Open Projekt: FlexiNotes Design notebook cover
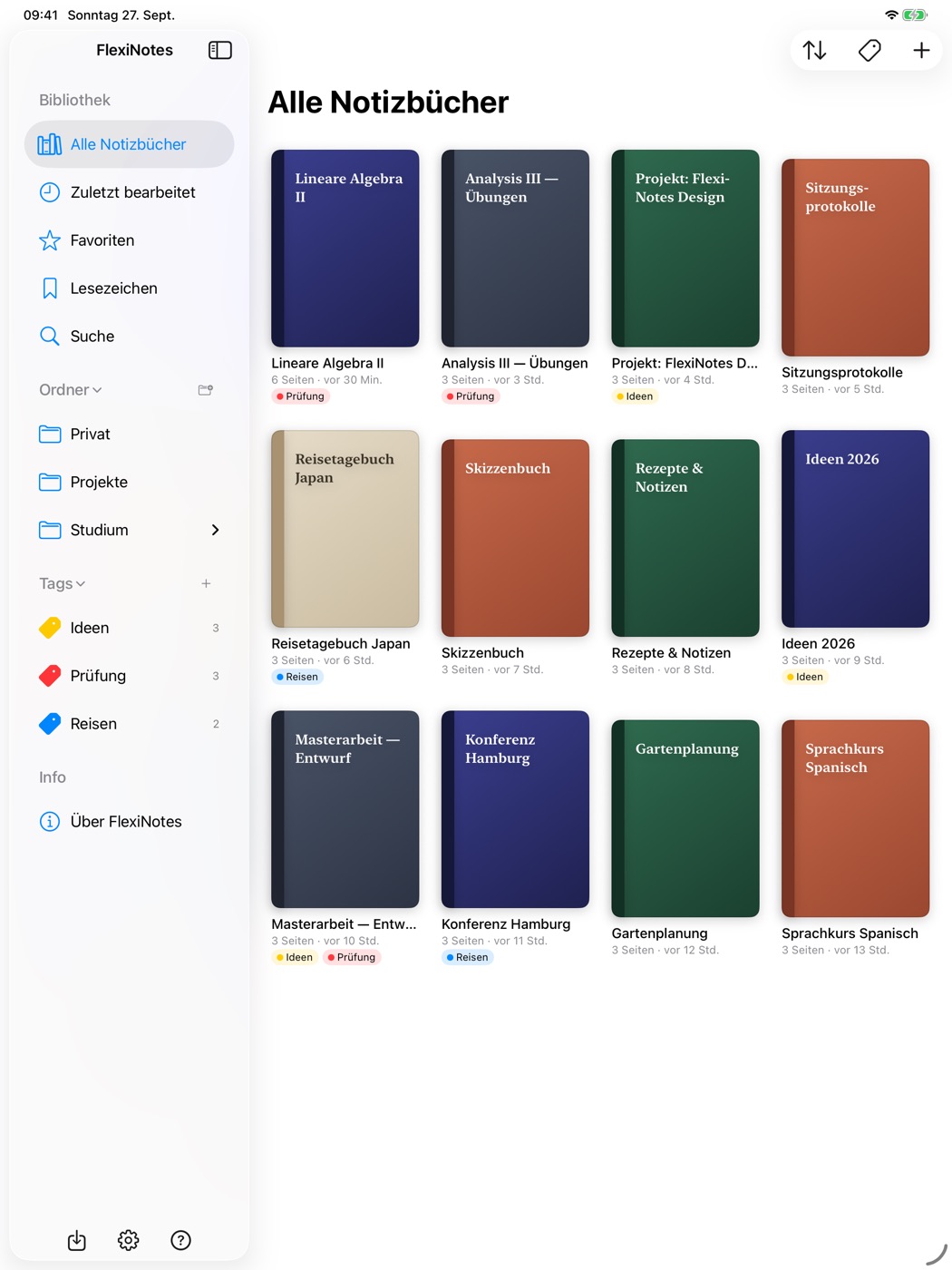This screenshot has height=1270, width=952. click(685, 249)
